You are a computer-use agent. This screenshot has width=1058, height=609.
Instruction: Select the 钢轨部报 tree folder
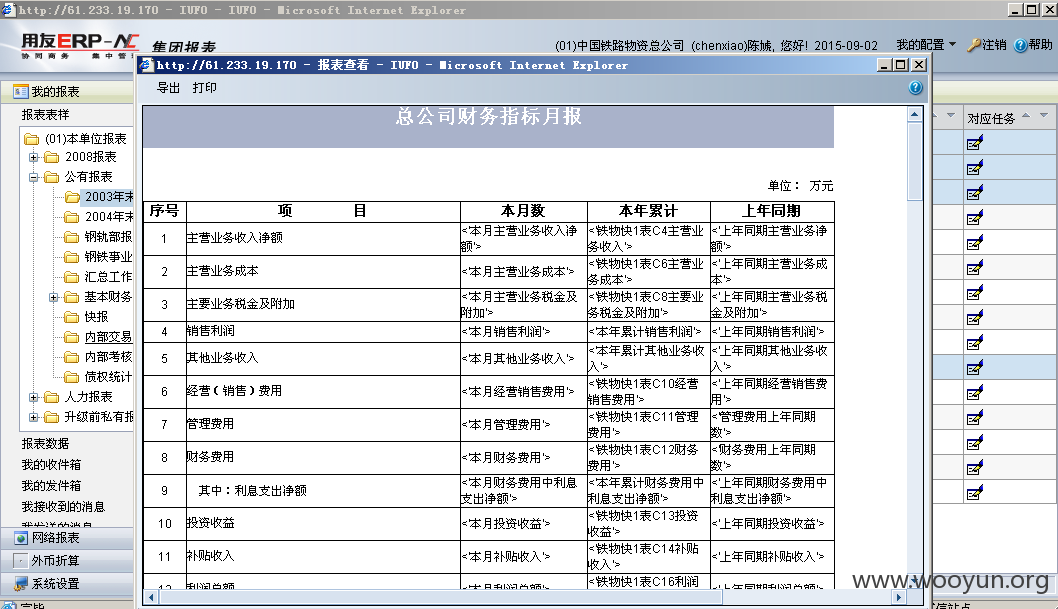[x=108, y=237]
